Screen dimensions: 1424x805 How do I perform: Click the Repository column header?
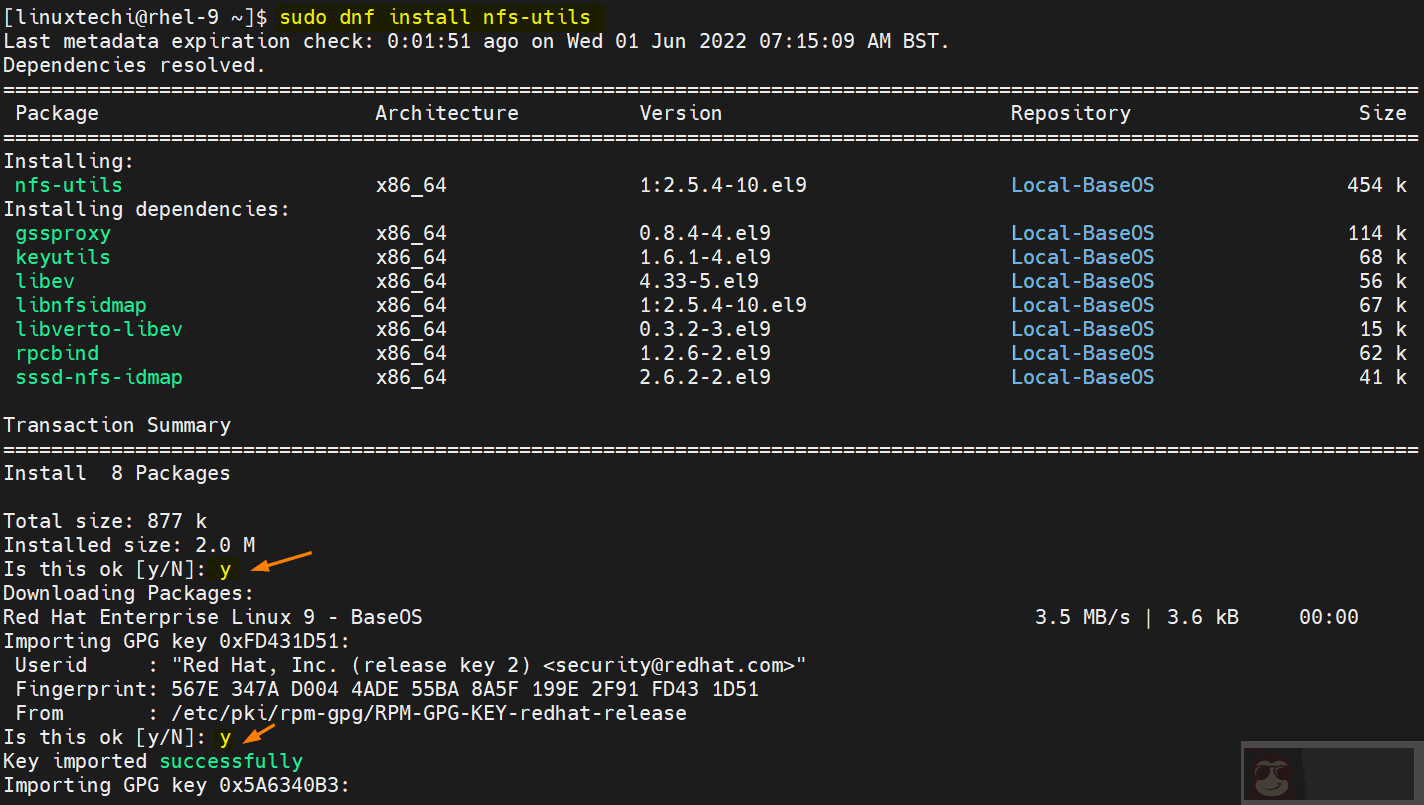pos(1070,113)
